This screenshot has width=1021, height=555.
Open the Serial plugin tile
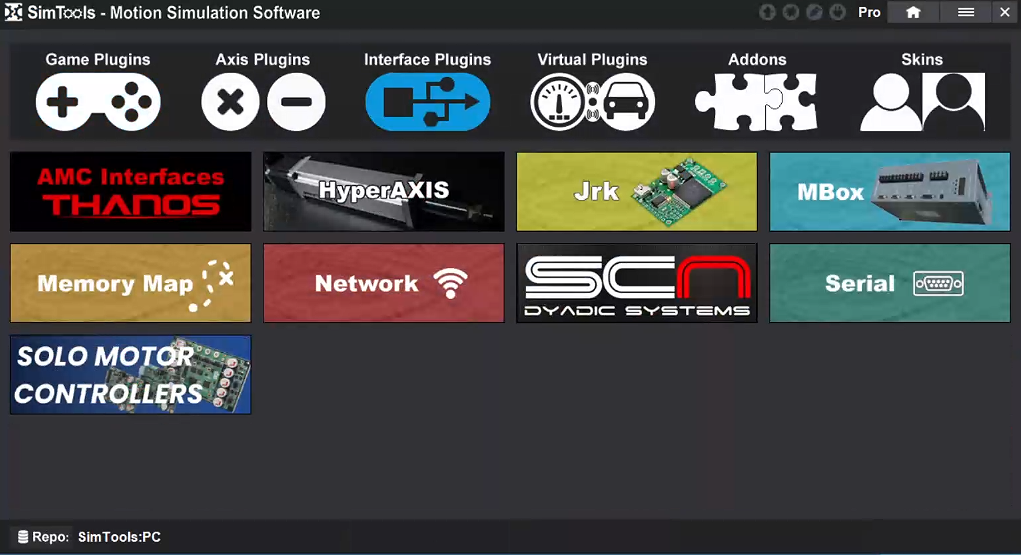[889, 283]
